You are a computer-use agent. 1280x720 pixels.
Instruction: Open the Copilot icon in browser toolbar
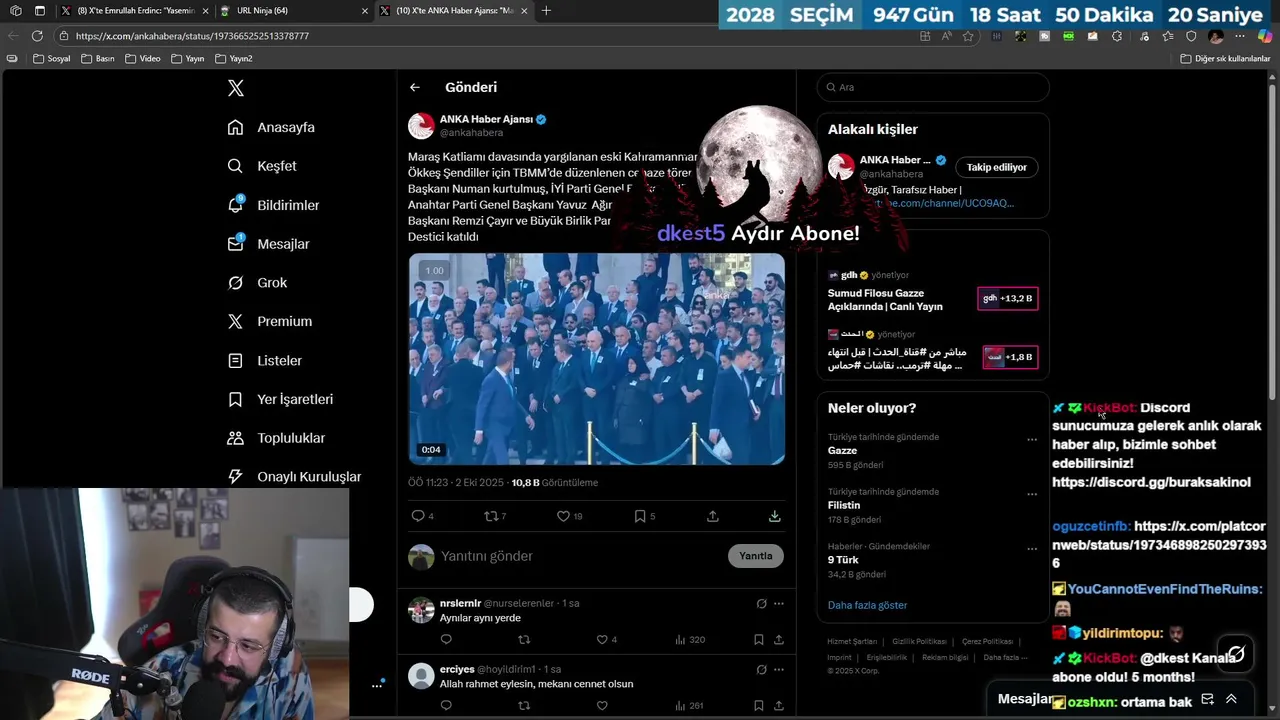1264,36
